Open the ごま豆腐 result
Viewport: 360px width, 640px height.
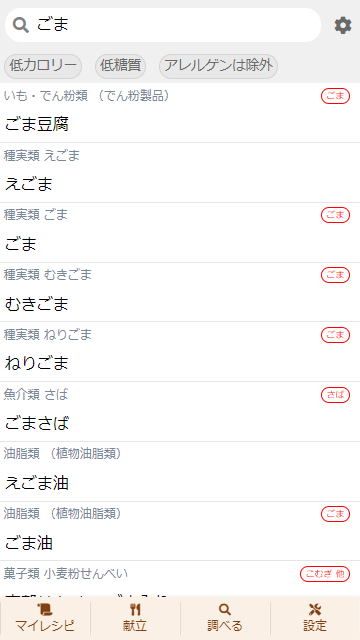180,113
